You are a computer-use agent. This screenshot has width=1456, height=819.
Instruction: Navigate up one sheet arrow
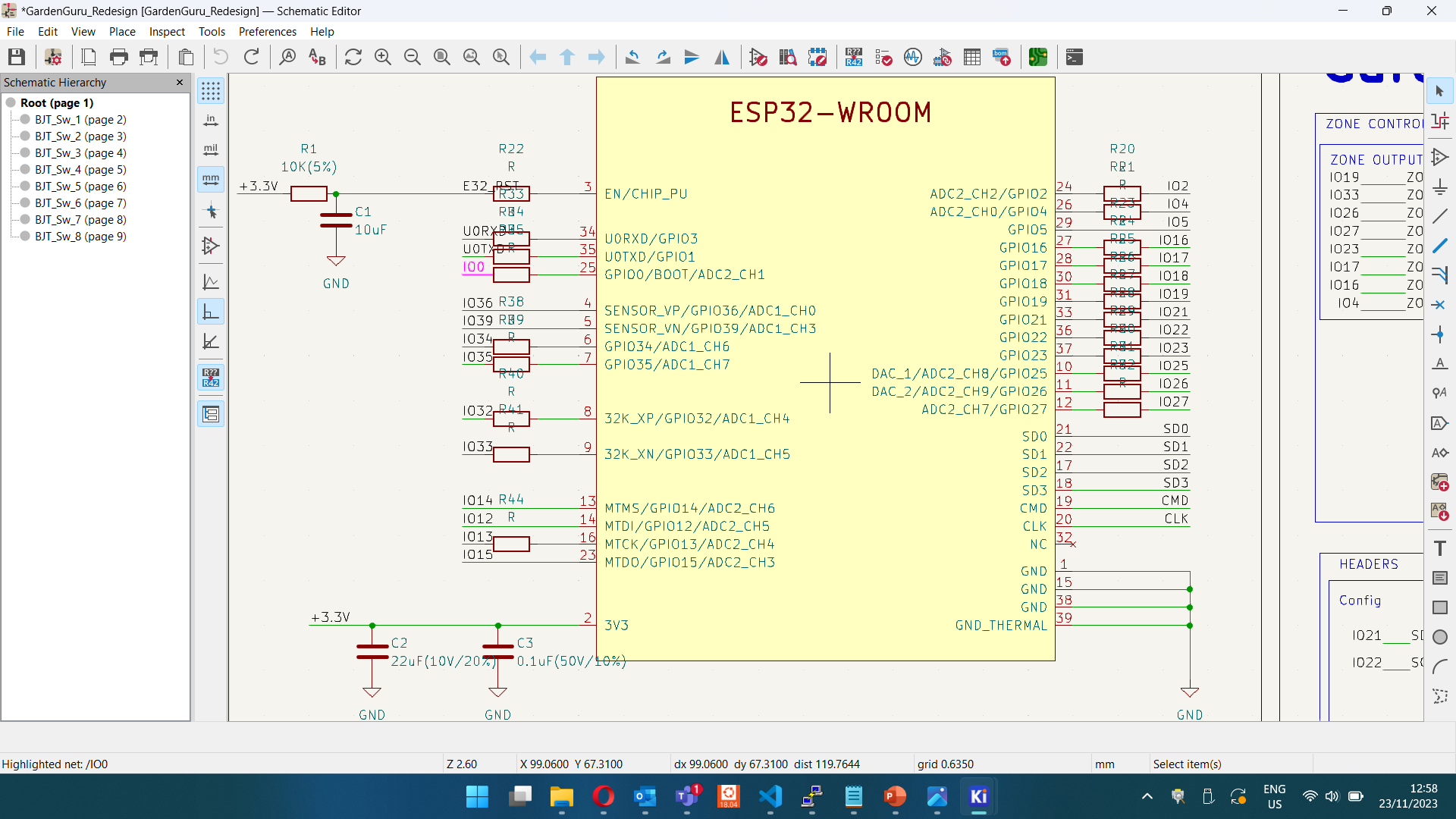click(567, 57)
